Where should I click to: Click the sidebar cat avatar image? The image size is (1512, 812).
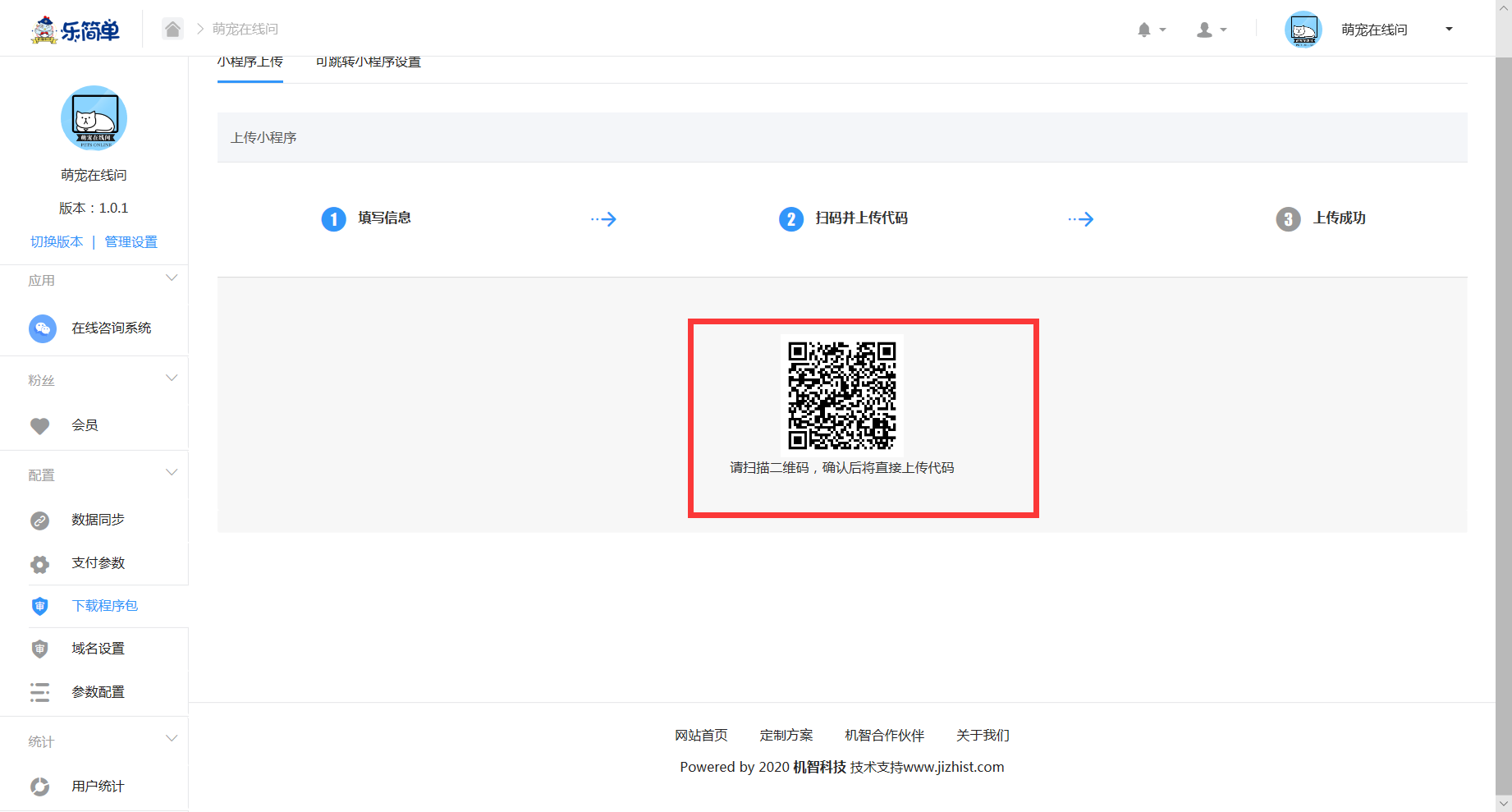click(x=94, y=117)
